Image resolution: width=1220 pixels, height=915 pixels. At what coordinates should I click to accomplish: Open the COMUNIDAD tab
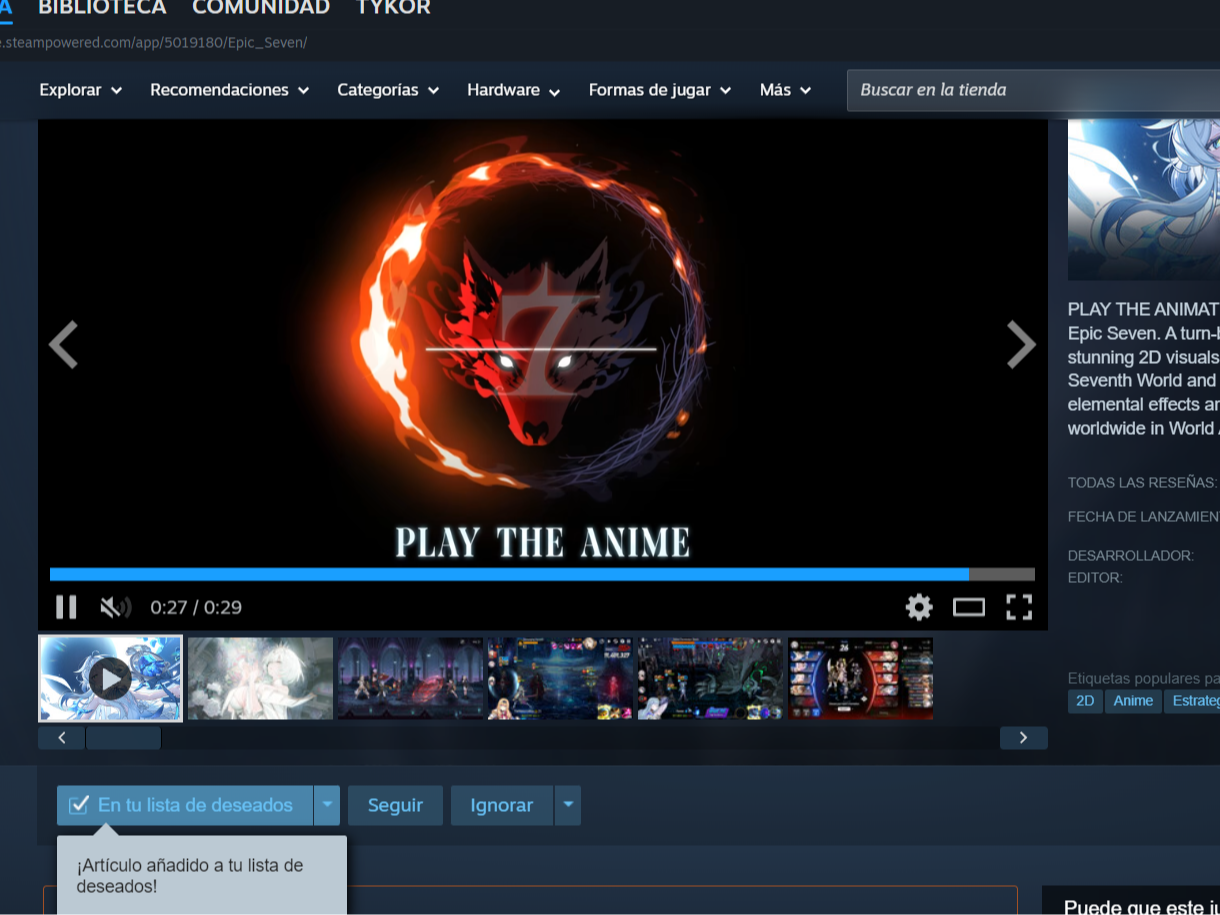tap(261, 8)
